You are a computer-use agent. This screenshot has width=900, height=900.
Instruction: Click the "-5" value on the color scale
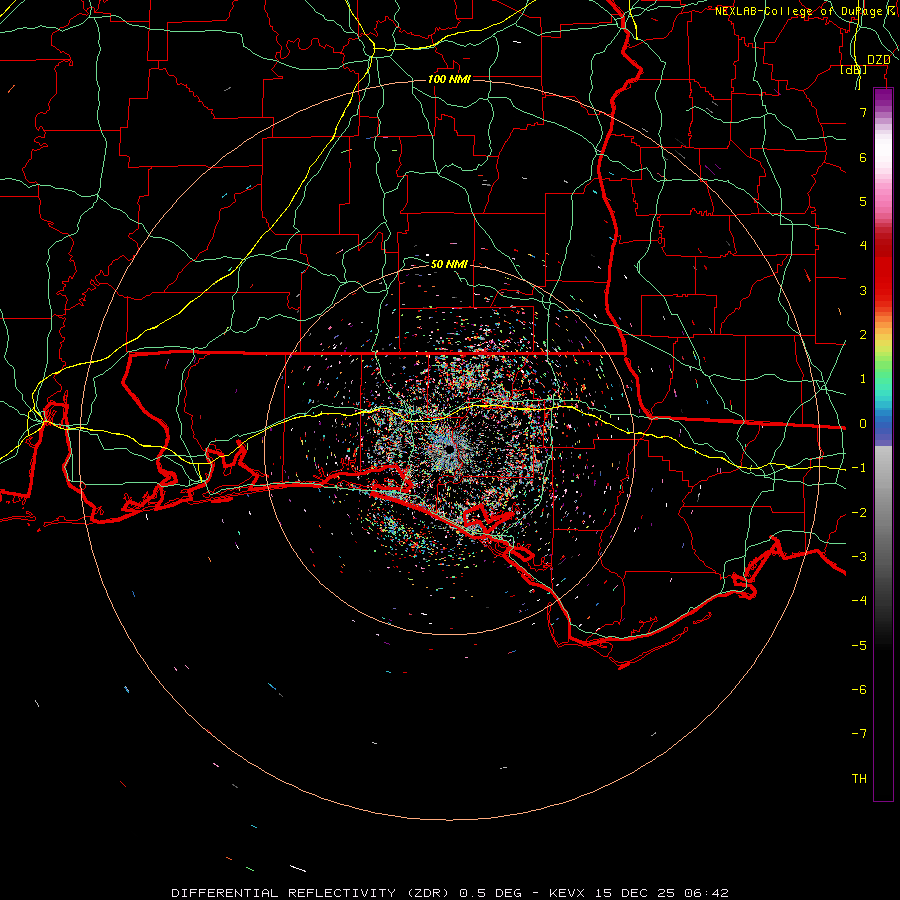pyautogui.click(x=859, y=646)
